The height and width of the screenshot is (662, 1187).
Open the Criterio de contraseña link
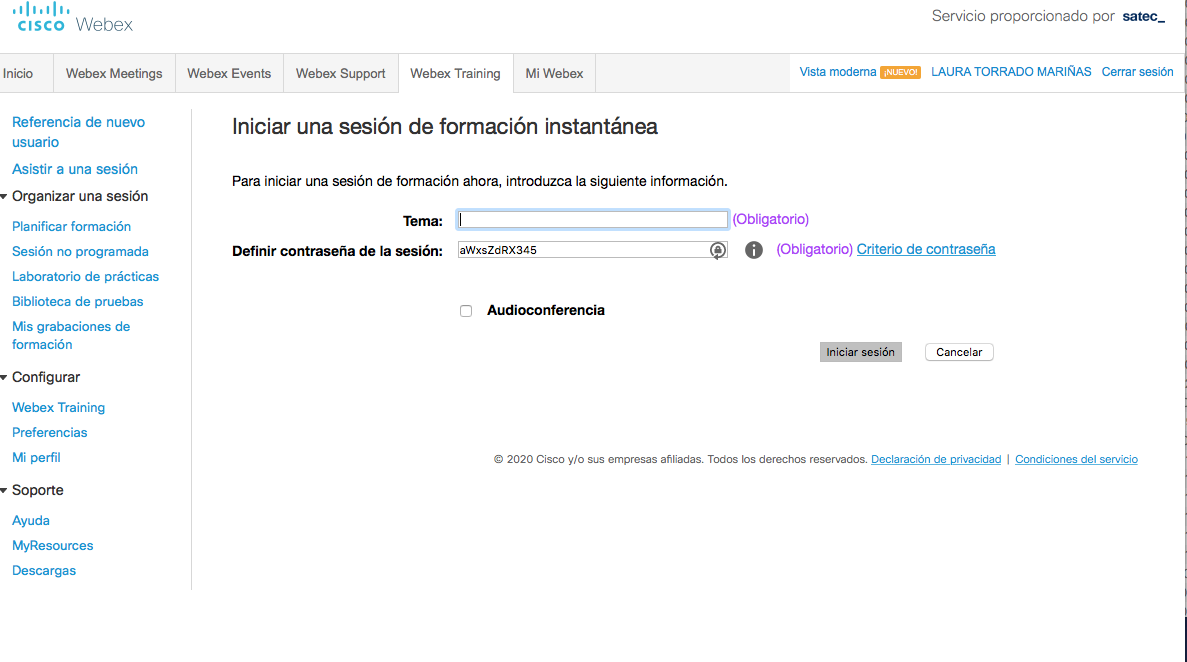pyautogui.click(x=925, y=249)
